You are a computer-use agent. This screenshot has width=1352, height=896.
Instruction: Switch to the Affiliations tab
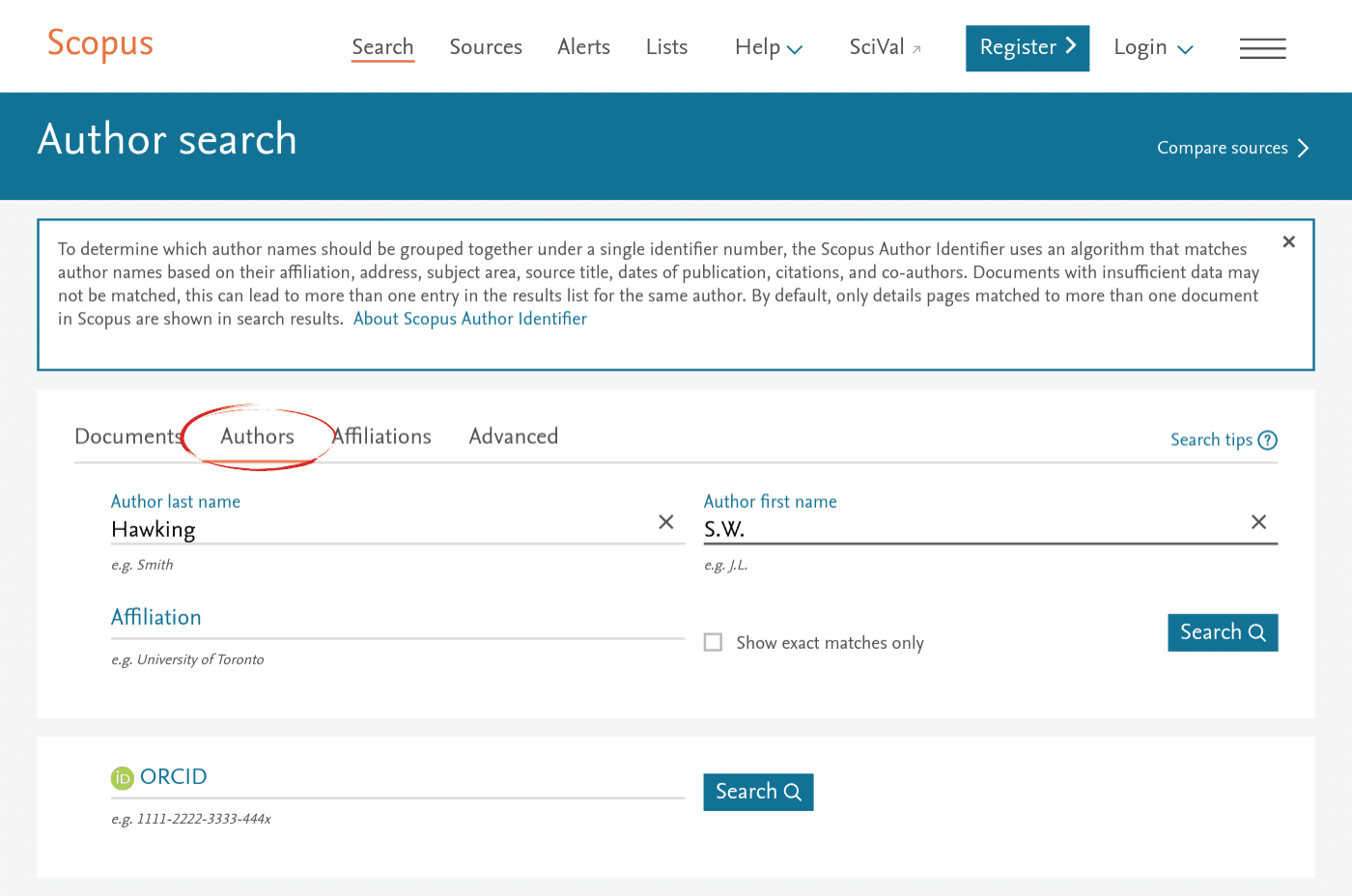380,436
